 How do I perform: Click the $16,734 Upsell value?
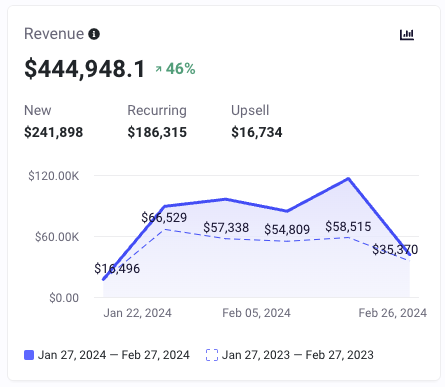coord(257,132)
